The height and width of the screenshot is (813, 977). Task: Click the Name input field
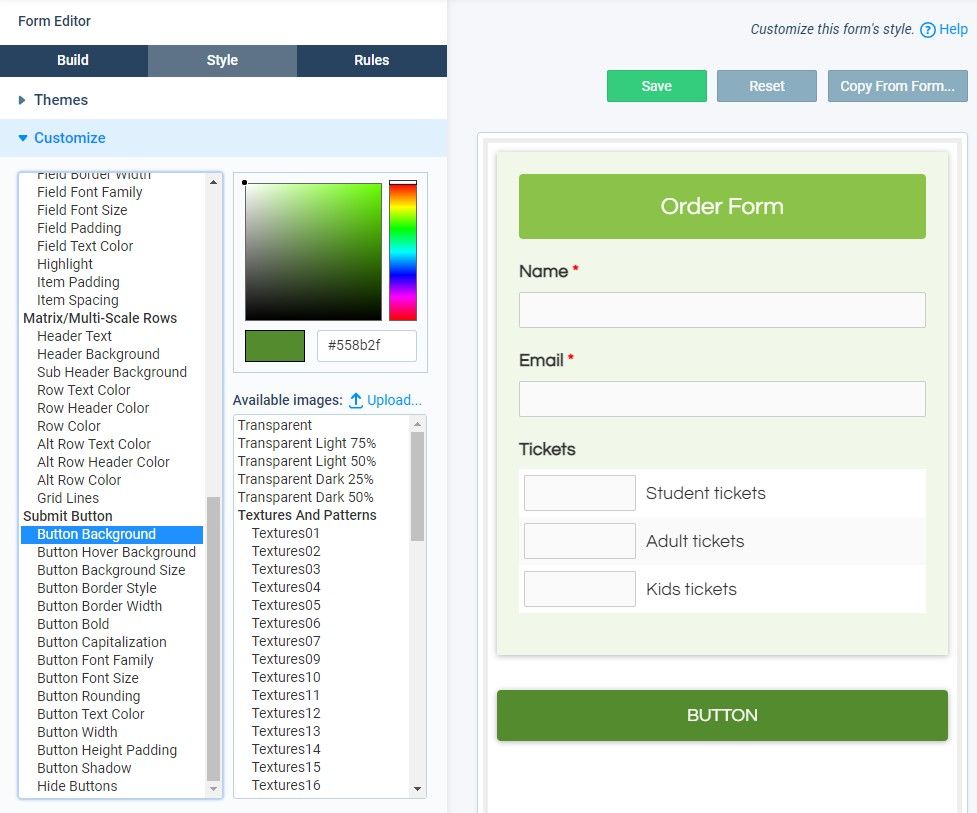tap(722, 310)
